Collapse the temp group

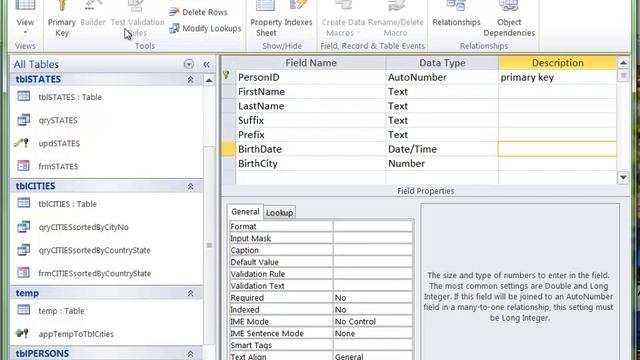click(x=191, y=293)
